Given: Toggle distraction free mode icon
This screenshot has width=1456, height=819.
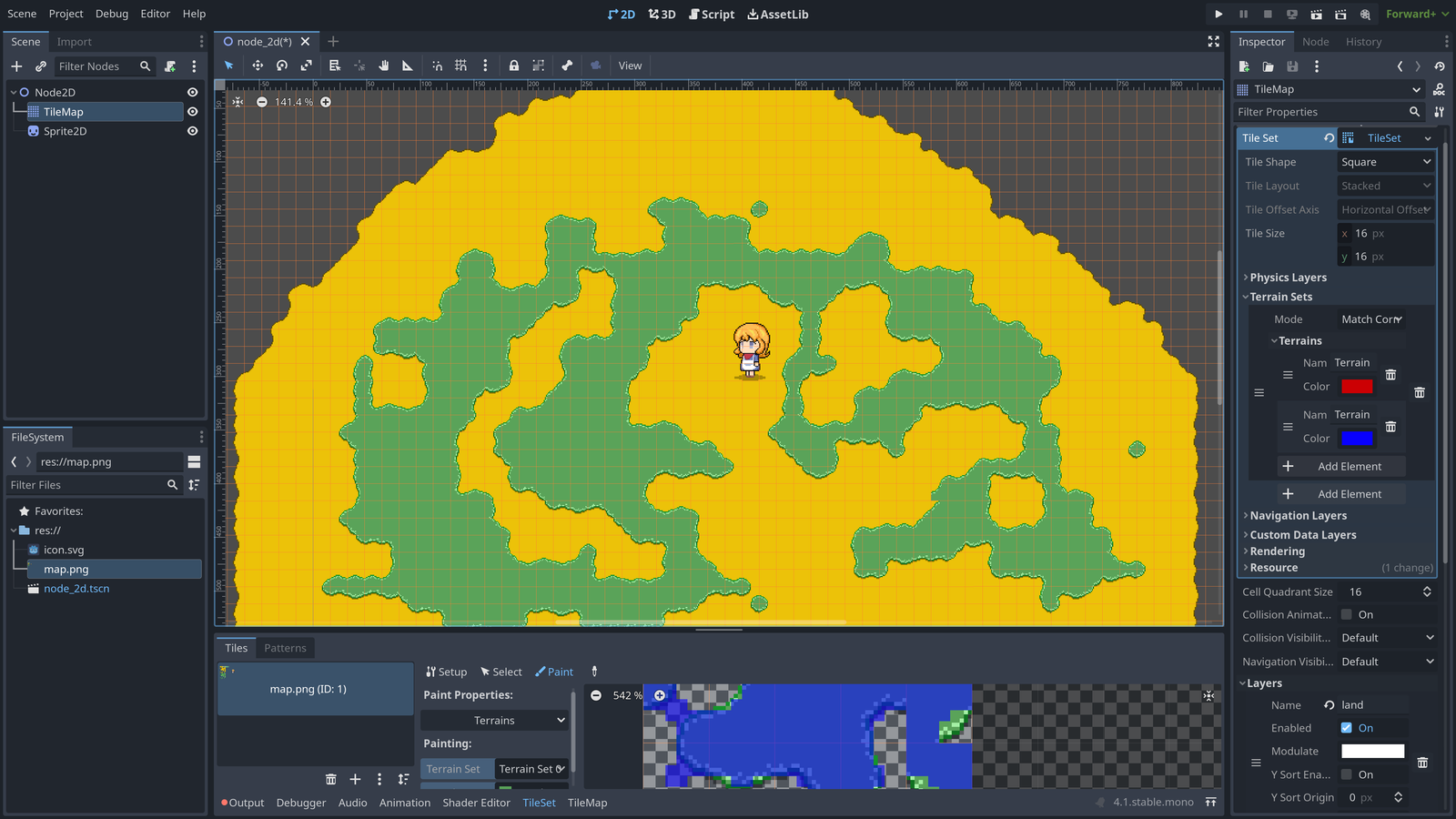Looking at the screenshot, I should coord(1213,42).
